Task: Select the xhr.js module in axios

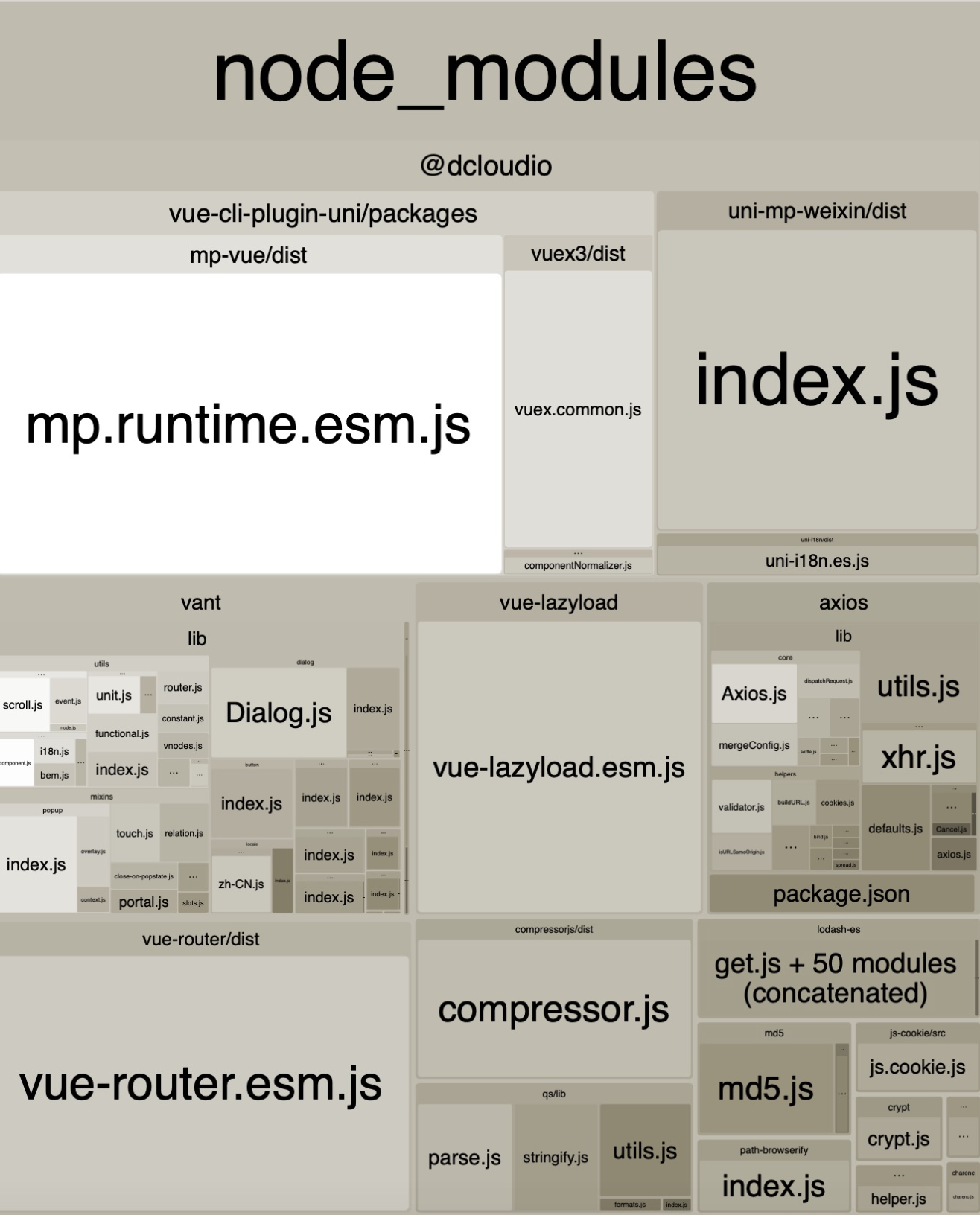Action: [x=918, y=757]
